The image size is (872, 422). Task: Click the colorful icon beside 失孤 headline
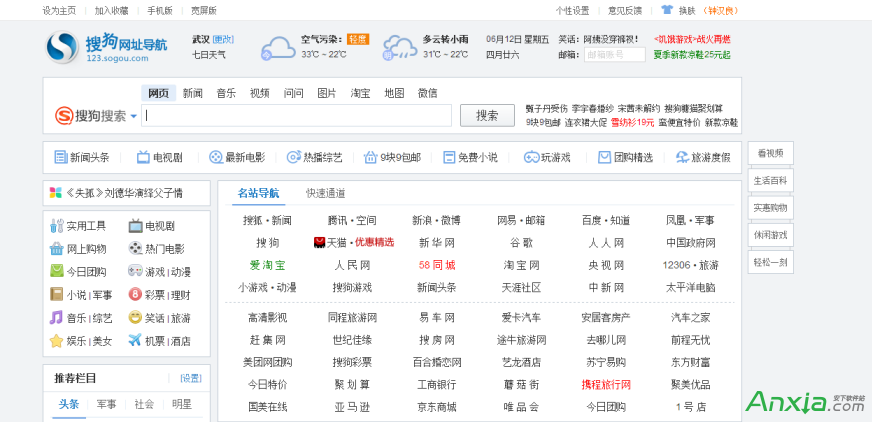pos(56,193)
